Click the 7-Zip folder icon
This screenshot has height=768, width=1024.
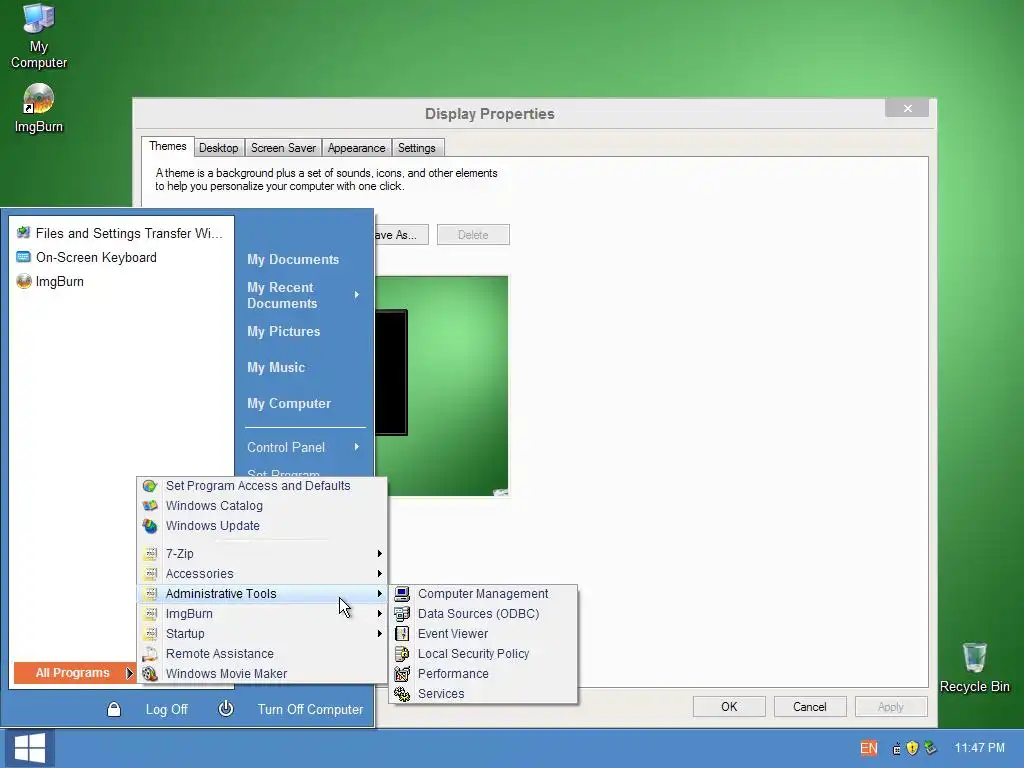pyautogui.click(x=151, y=554)
